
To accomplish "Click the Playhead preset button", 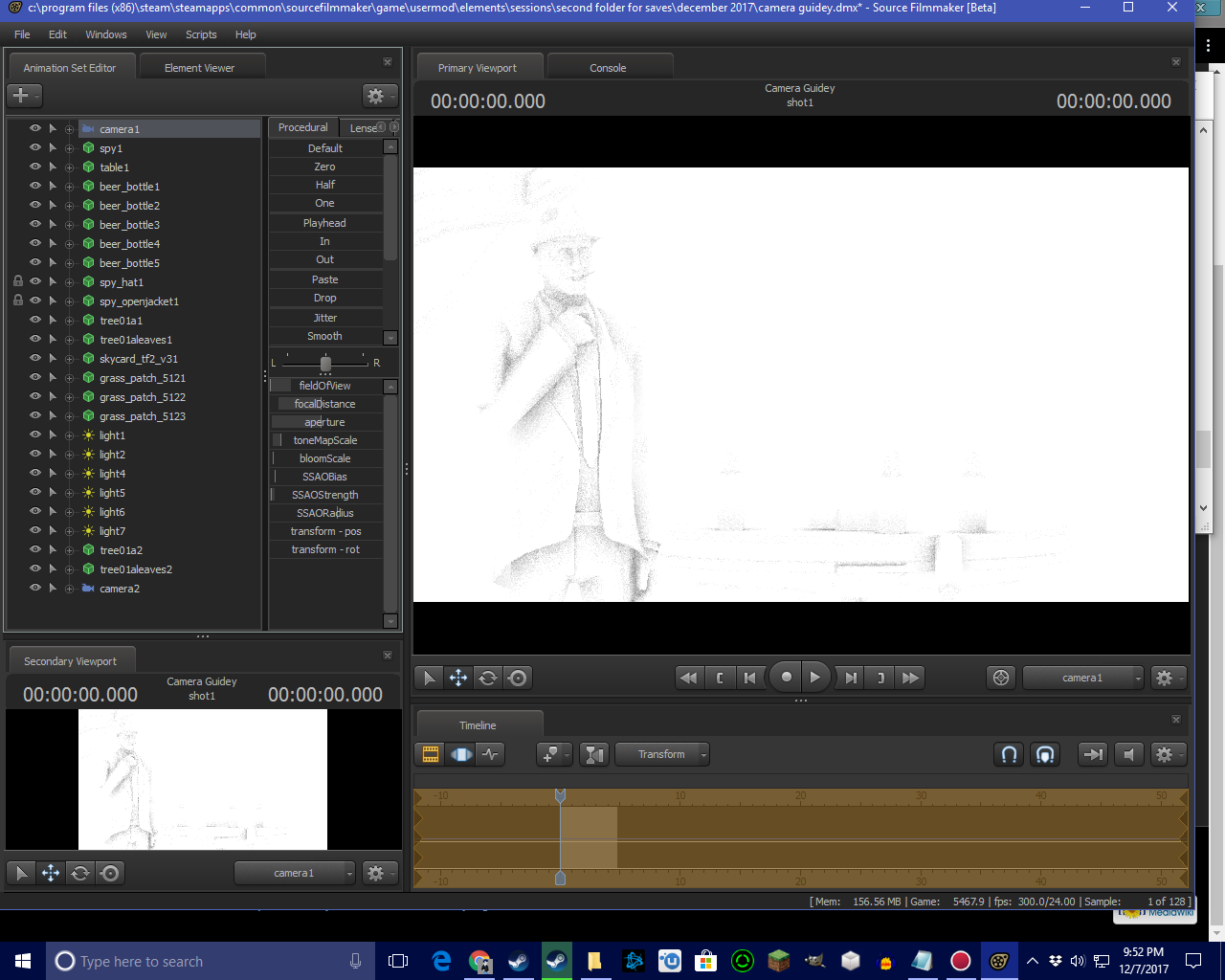I will tap(324, 223).
